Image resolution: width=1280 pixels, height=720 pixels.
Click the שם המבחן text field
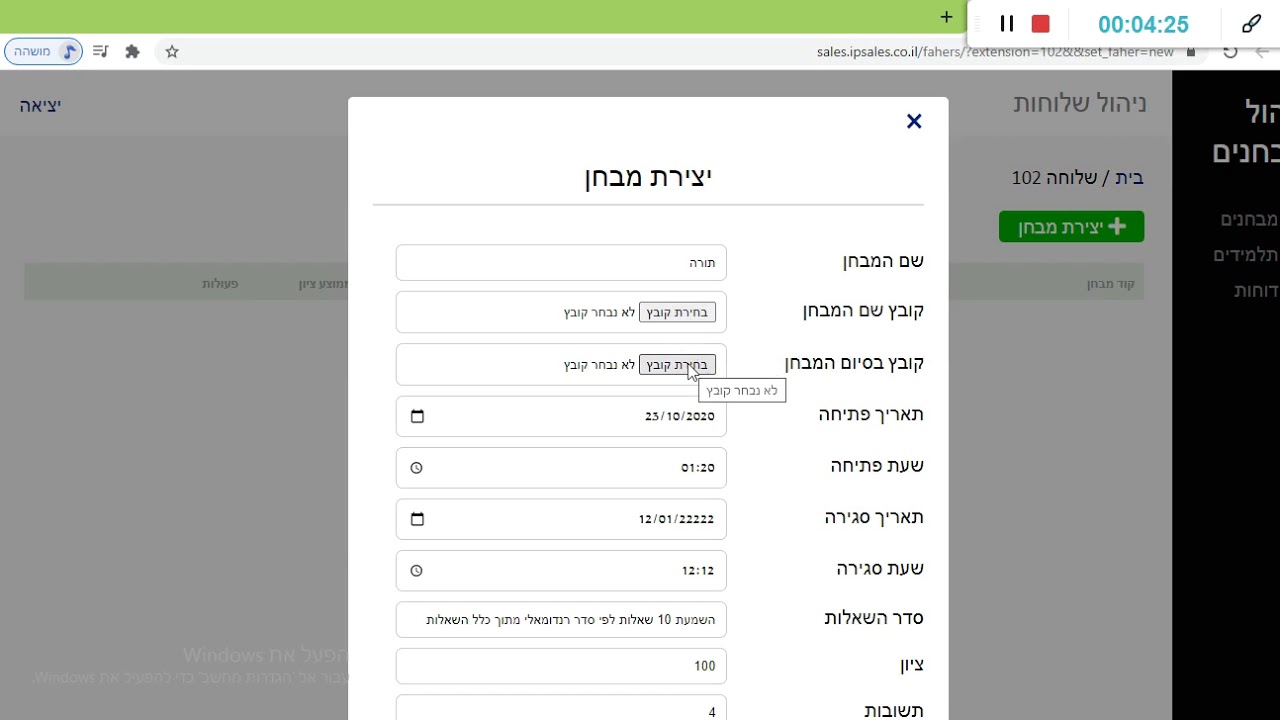(x=561, y=263)
